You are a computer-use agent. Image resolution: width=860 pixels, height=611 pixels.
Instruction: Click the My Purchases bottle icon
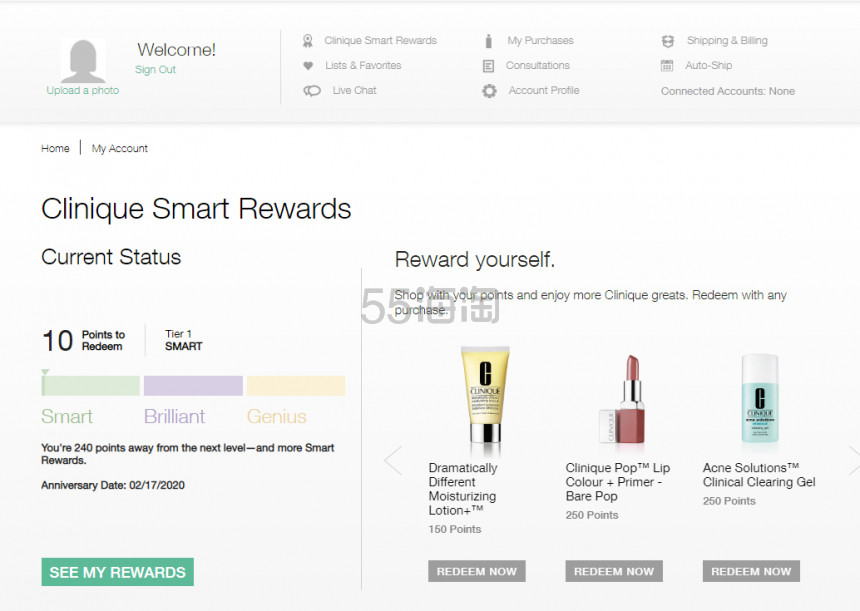(489, 41)
